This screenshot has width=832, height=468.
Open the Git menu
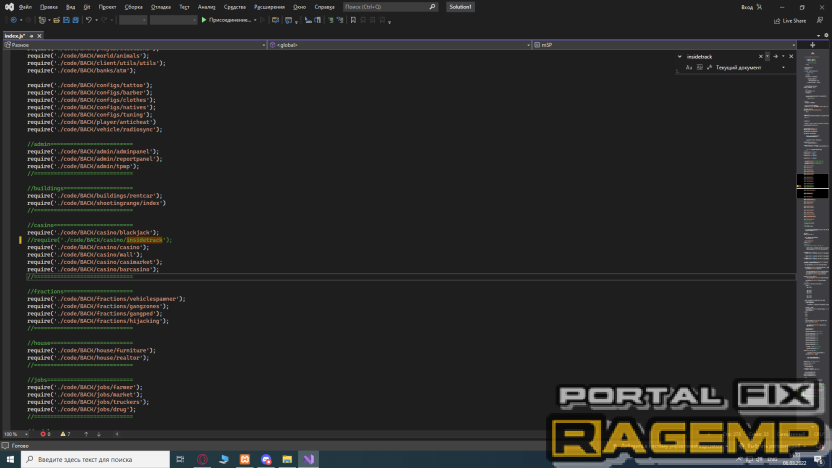86,7
